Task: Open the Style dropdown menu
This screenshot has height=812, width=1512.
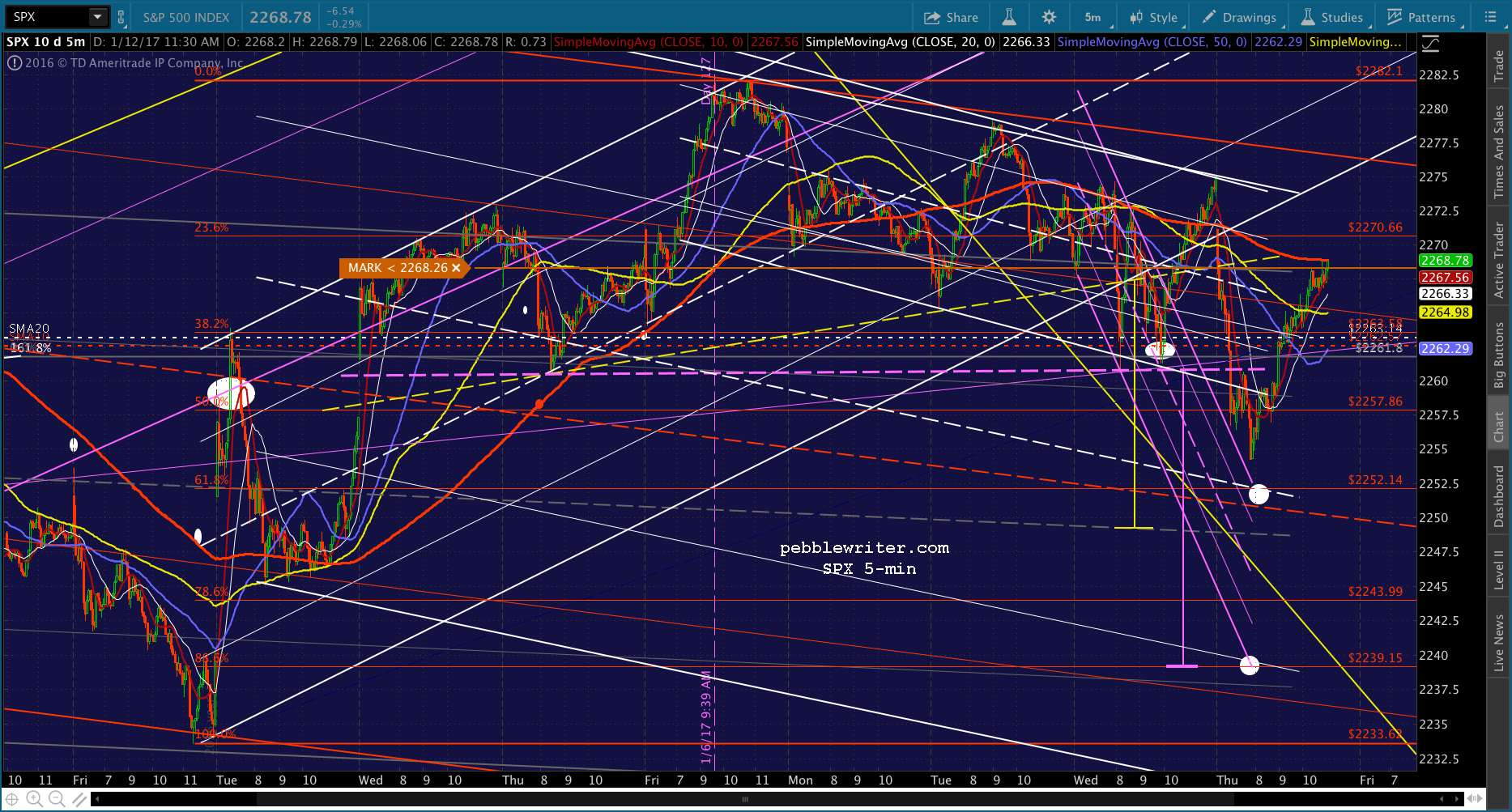Action: pos(1154,17)
